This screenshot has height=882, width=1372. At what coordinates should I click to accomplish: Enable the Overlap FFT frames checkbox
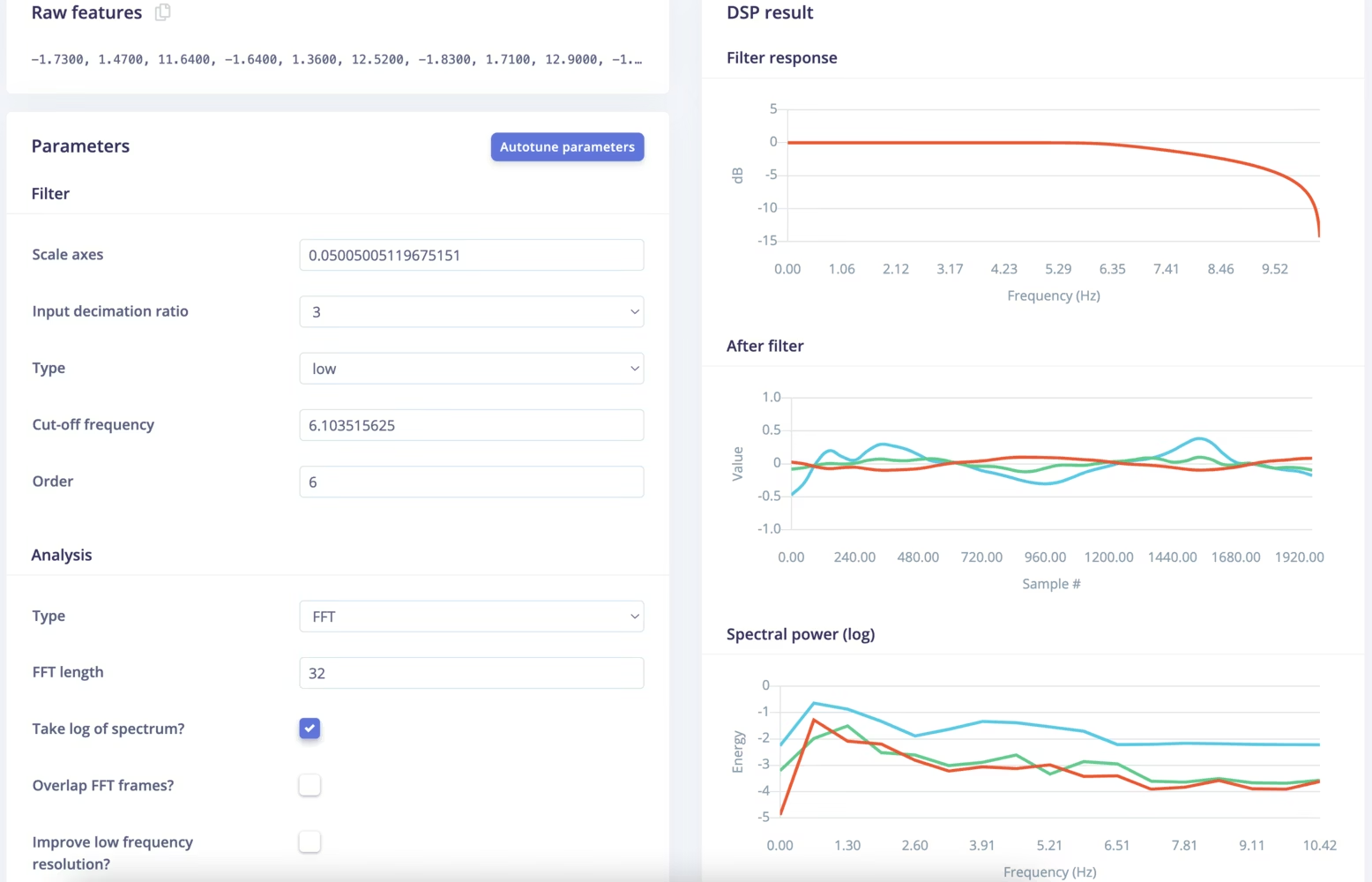pos(309,785)
